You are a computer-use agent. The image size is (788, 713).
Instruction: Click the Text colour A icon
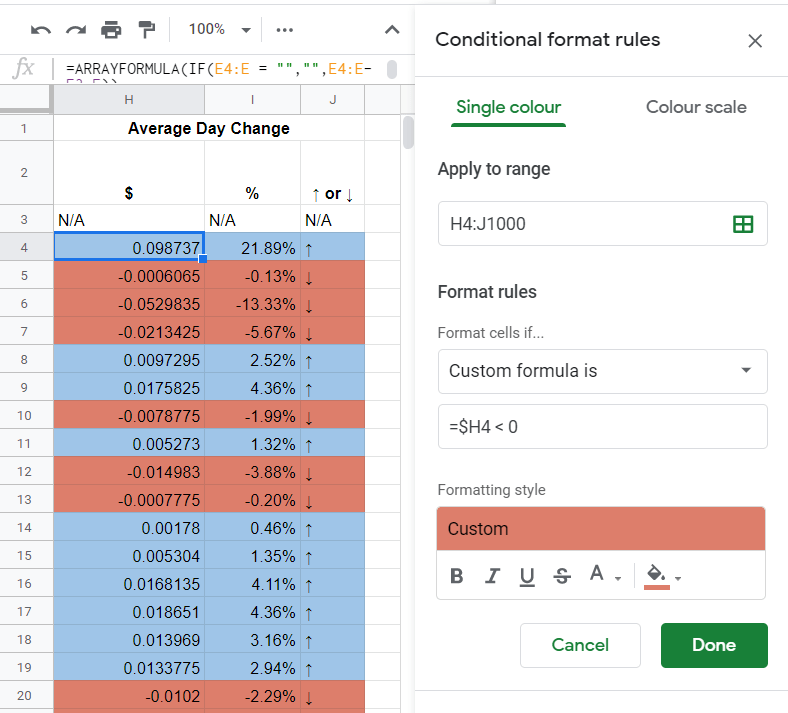pos(597,574)
